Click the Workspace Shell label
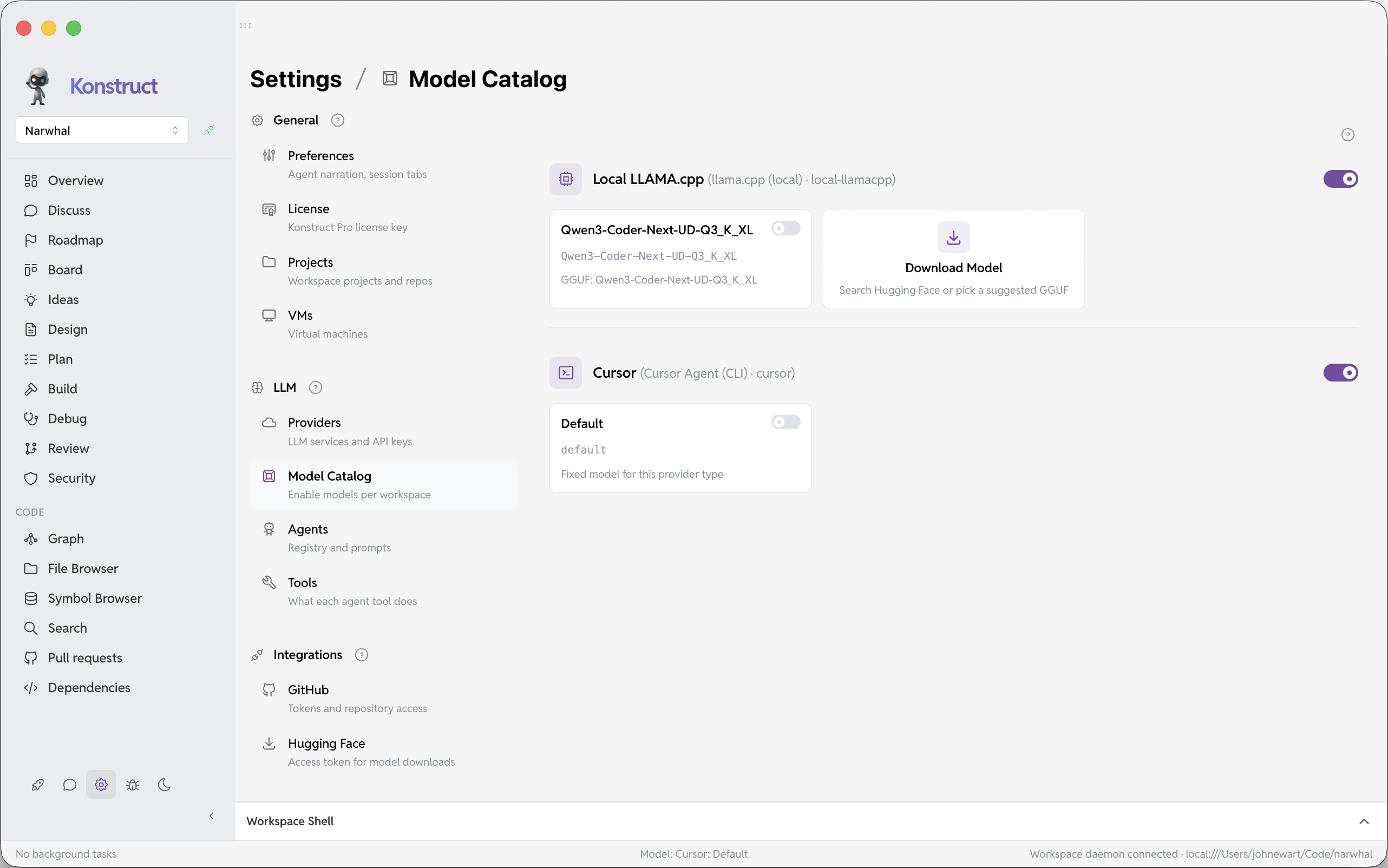 tap(290, 821)
